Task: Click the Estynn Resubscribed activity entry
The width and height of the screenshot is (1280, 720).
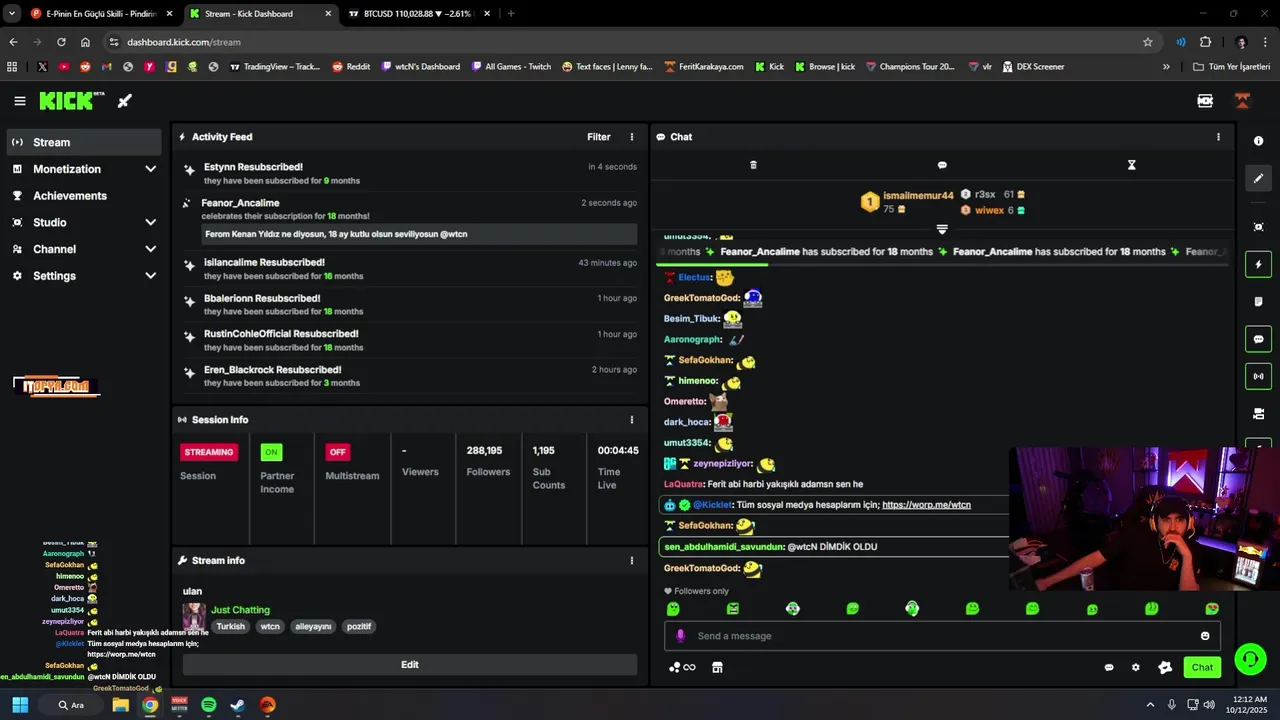Action: point(410,174)
